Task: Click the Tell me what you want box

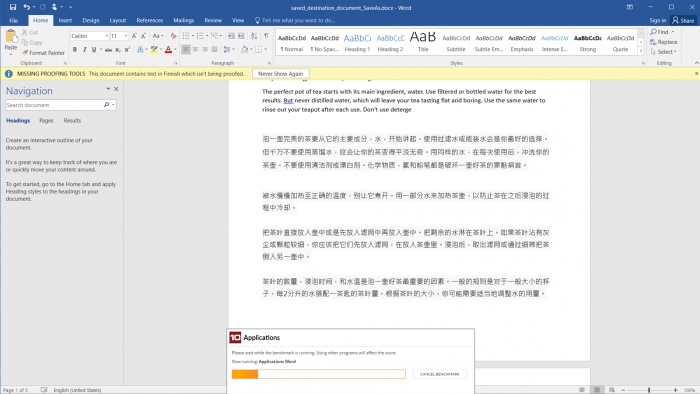Action: tap(295, 20)
